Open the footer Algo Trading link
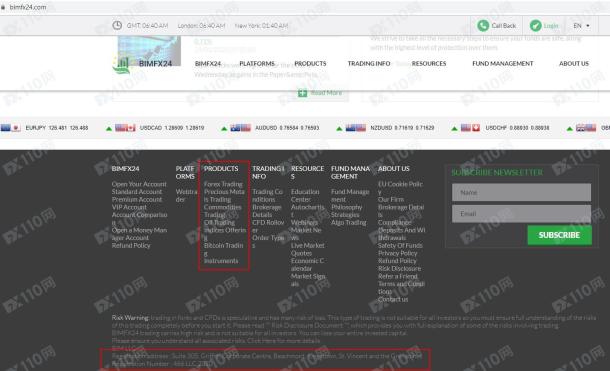The image size is (610, 371). 349,222
